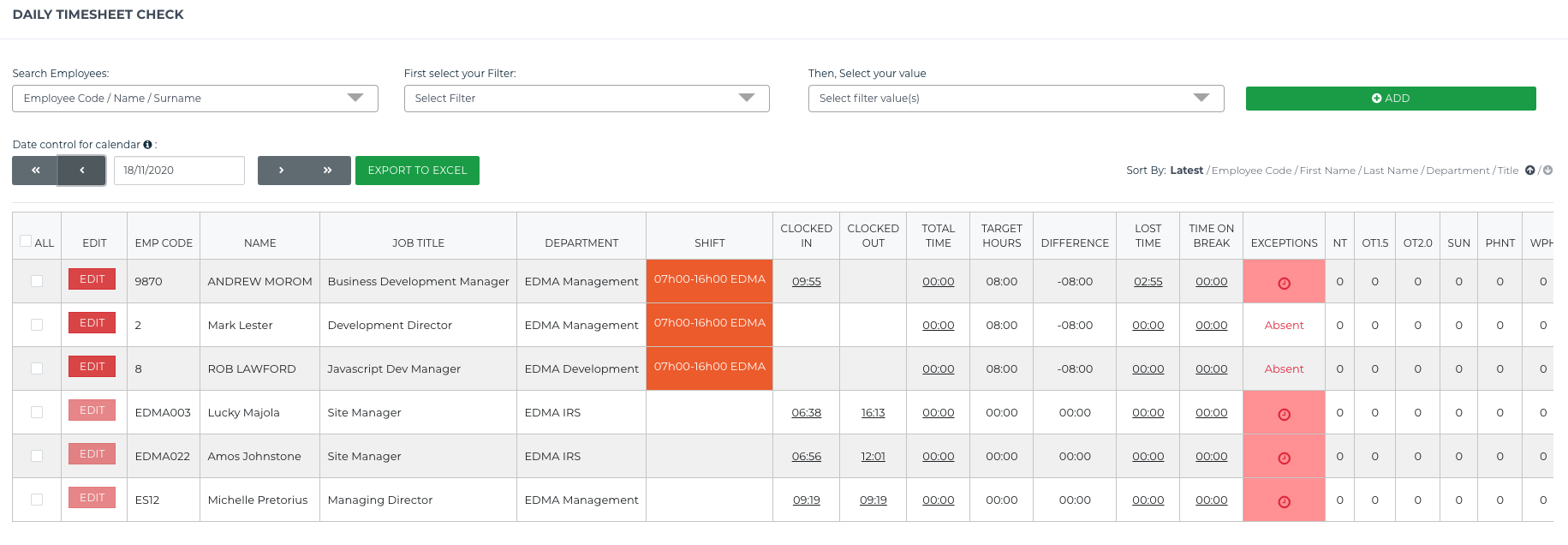This screenshot has width=1568, height=545.
Task: Open Lucky Majola's clocked in 06:38
Action: (806, 412)
